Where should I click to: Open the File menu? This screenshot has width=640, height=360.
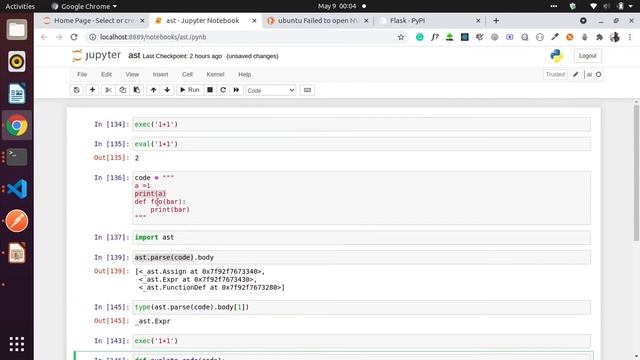pos(82,74)
